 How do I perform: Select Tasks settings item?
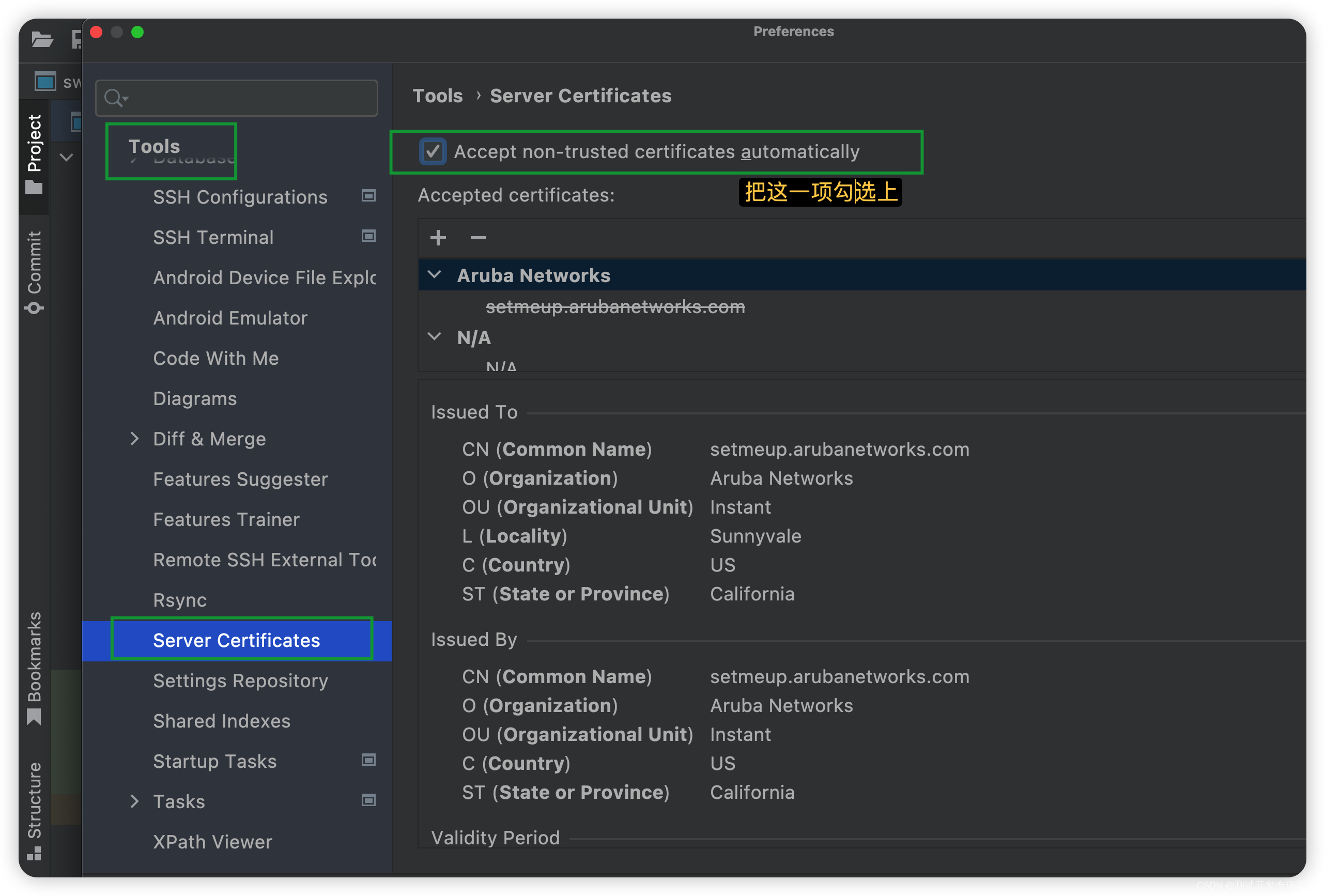179,801
